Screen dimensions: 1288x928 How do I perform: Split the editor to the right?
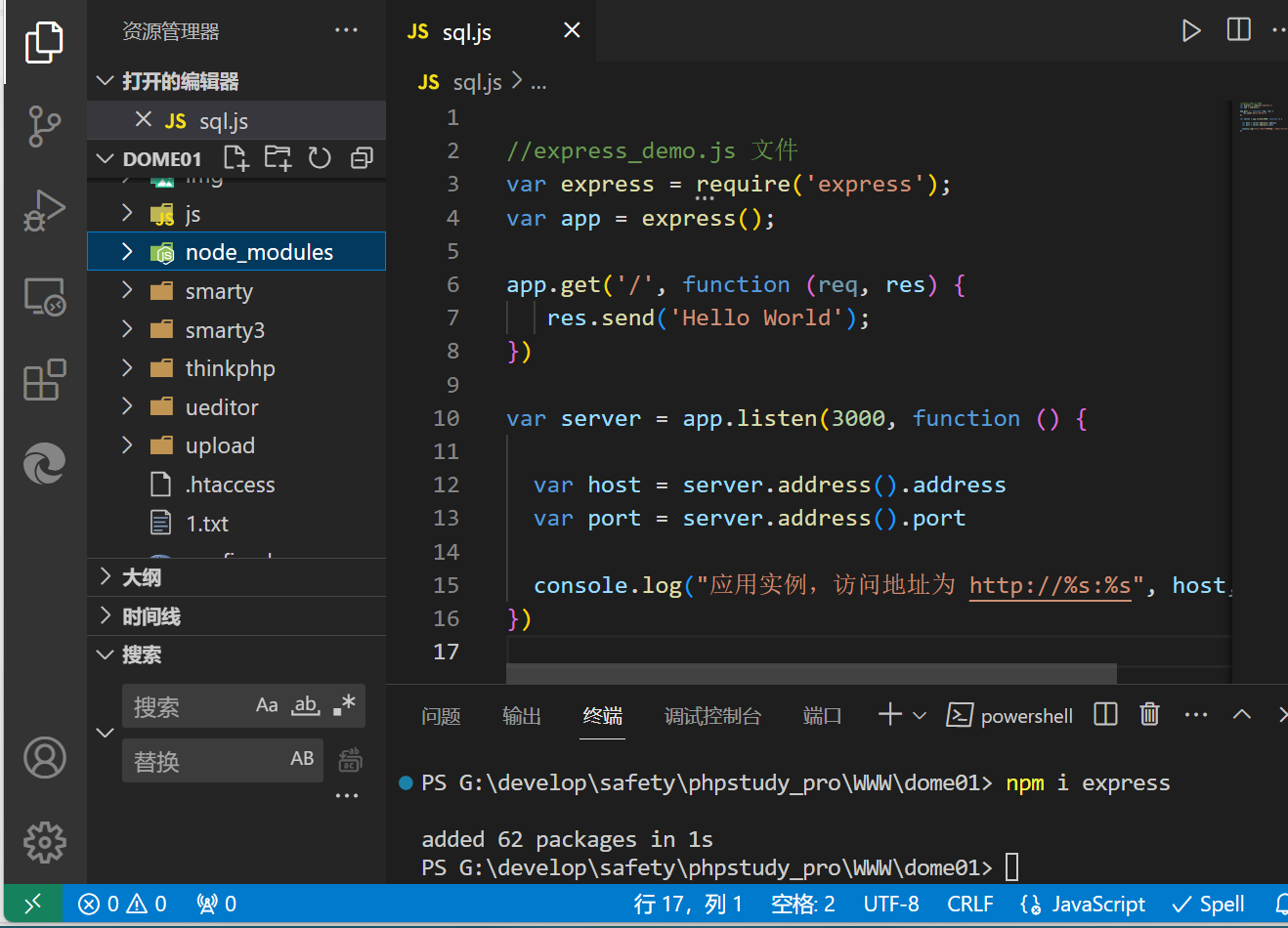[x=1238, y=29]
